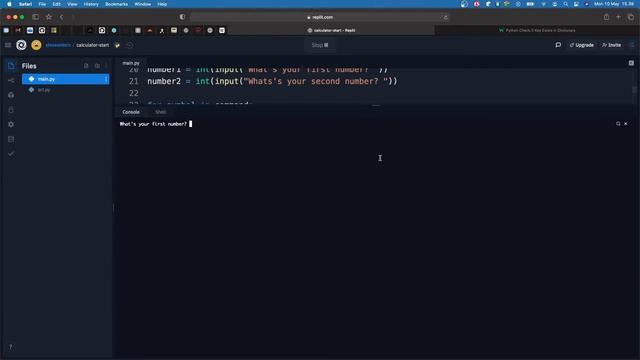Toggle the editor layout icon at top right
Image resolution: width=640 pixels, height=360 pixels.
point(631,63)
